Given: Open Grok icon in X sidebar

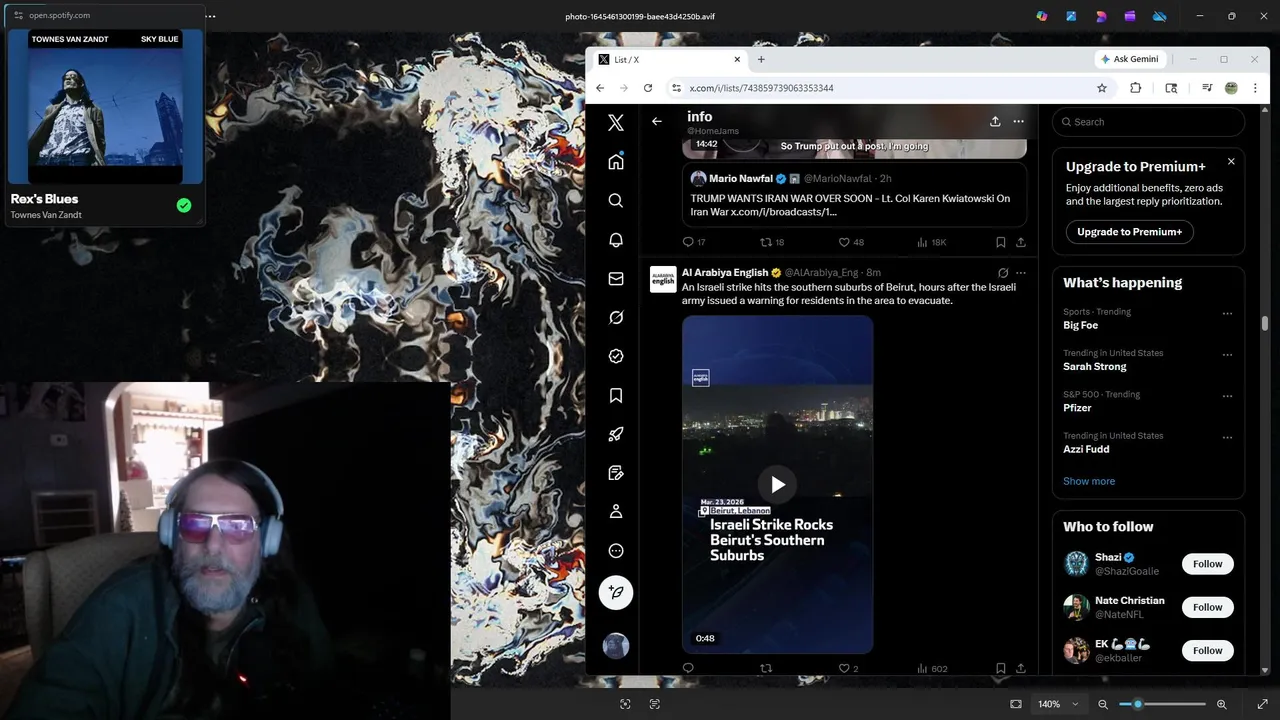Looking at the screenshot, I should (x=616, y=317).
